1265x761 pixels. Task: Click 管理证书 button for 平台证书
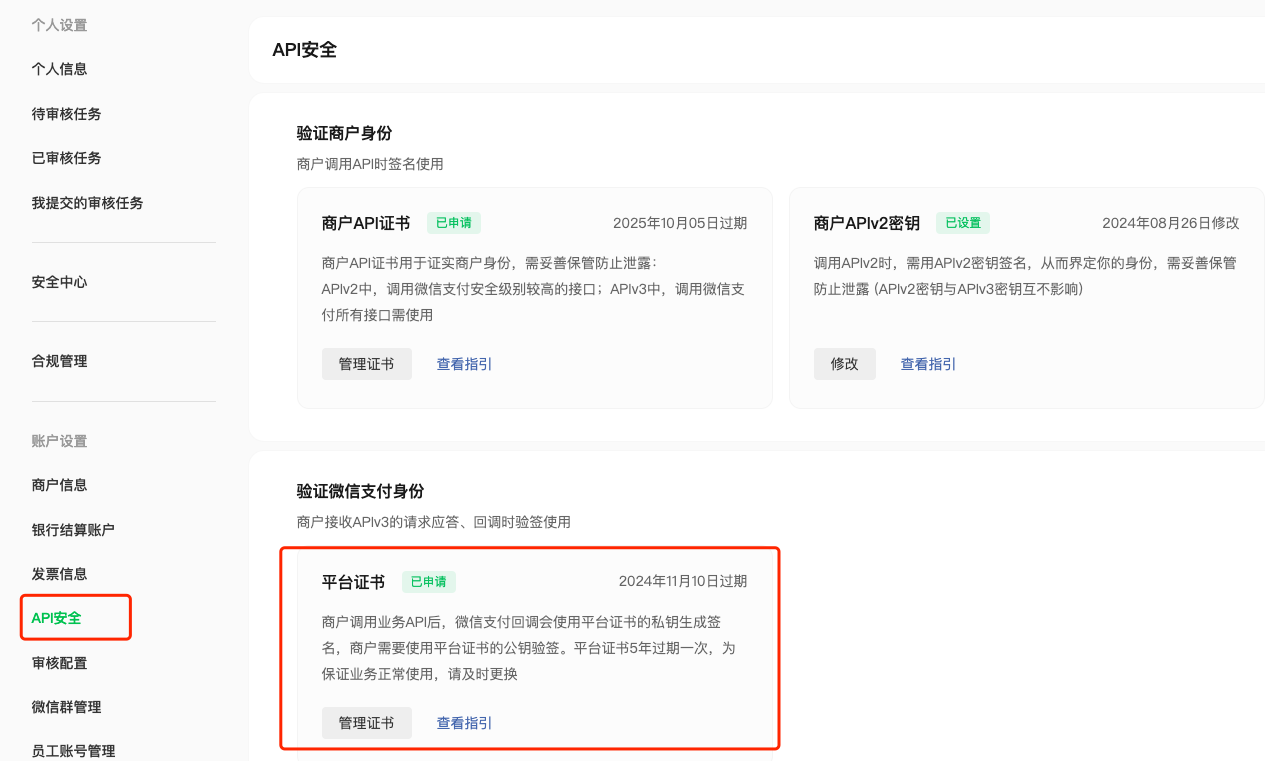click(366, 723)
